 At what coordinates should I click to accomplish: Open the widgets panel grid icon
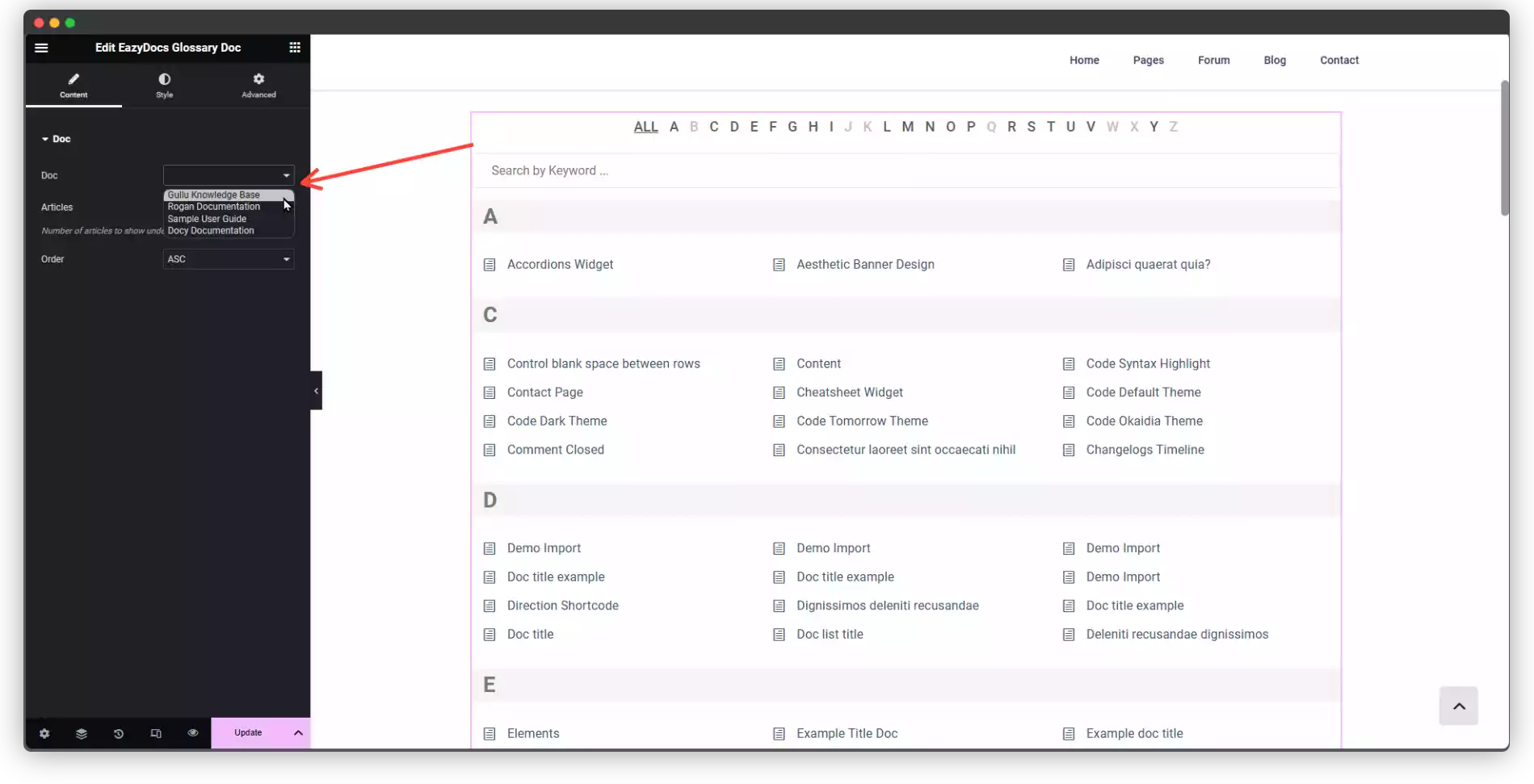pyautogui.click(x=294, y=48)
